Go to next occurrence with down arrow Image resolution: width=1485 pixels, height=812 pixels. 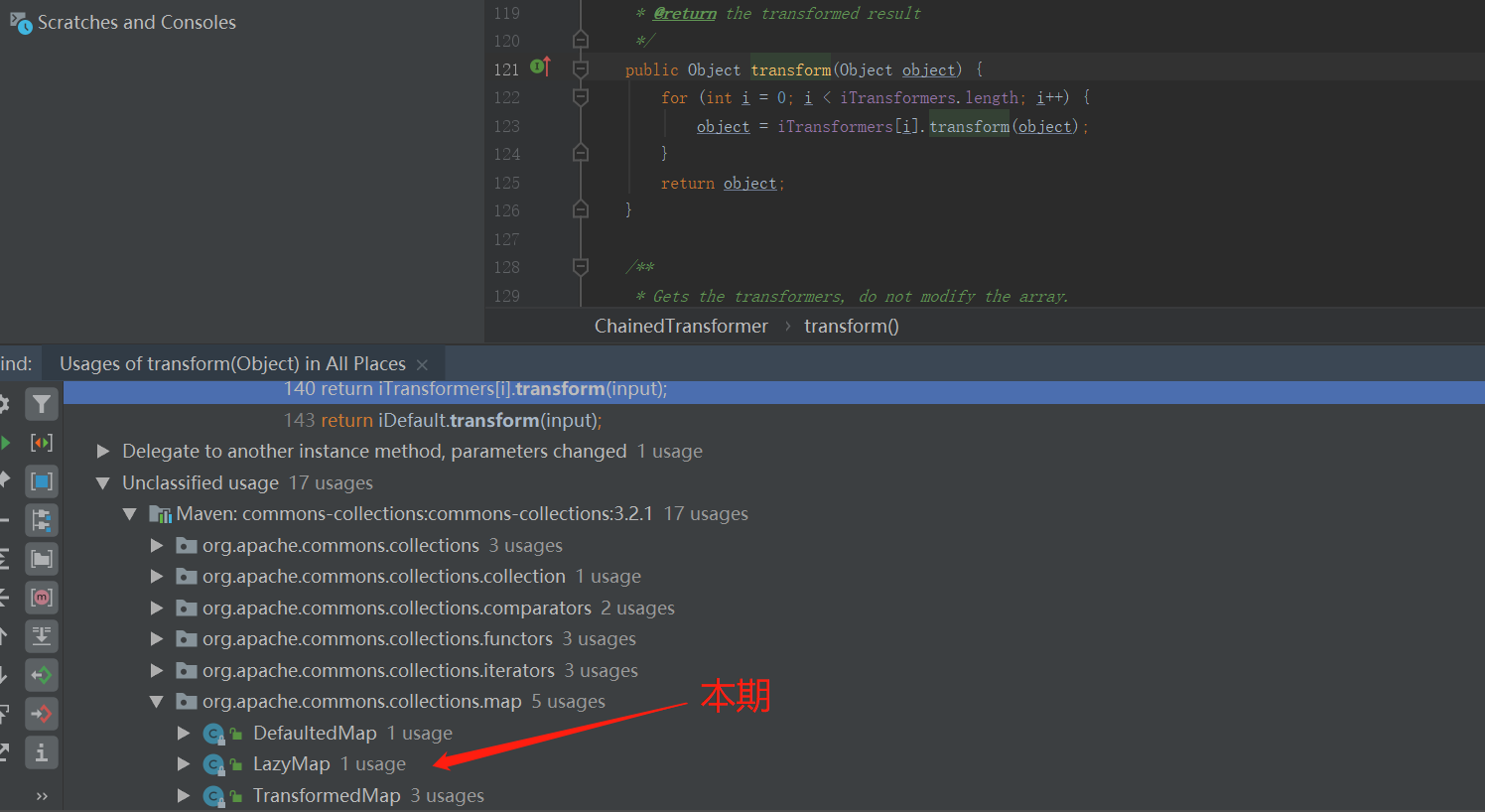4,675
